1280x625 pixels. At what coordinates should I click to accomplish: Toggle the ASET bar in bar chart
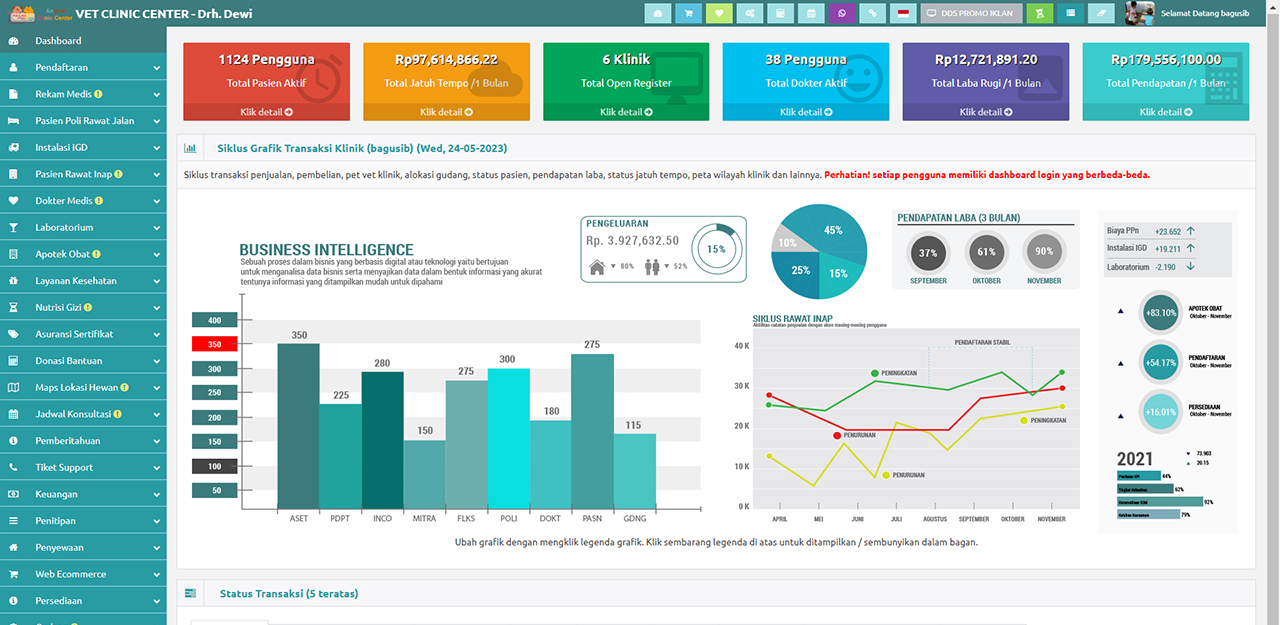[298, 425]
